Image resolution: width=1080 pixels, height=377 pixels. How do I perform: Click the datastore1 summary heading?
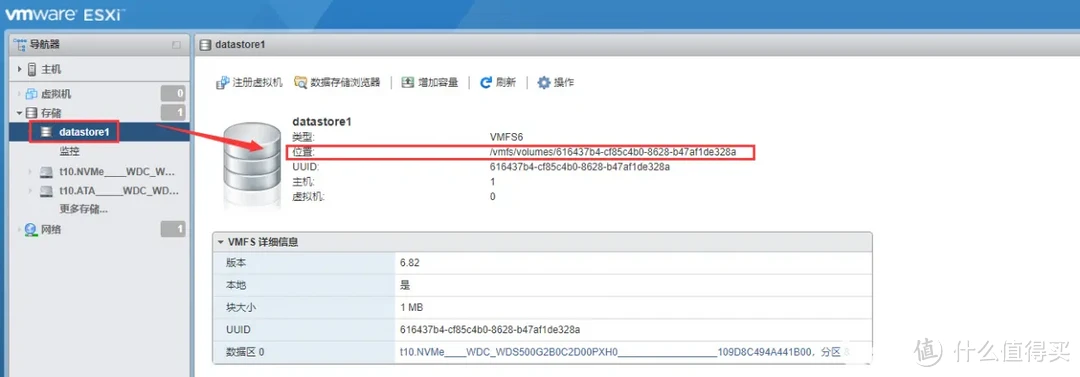(x=322, y=122)
